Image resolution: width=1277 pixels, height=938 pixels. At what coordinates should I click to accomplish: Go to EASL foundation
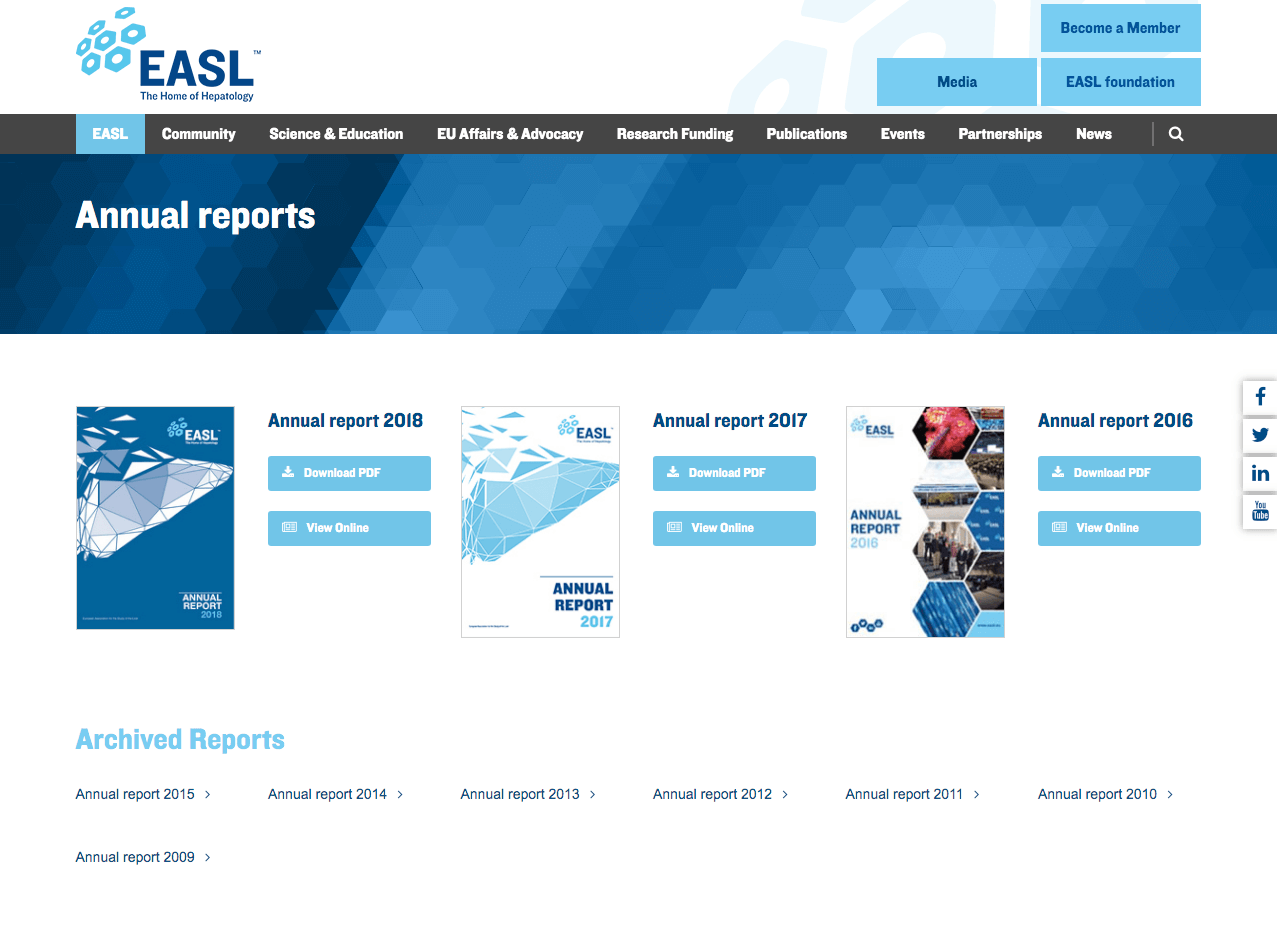click(1120, 82)
